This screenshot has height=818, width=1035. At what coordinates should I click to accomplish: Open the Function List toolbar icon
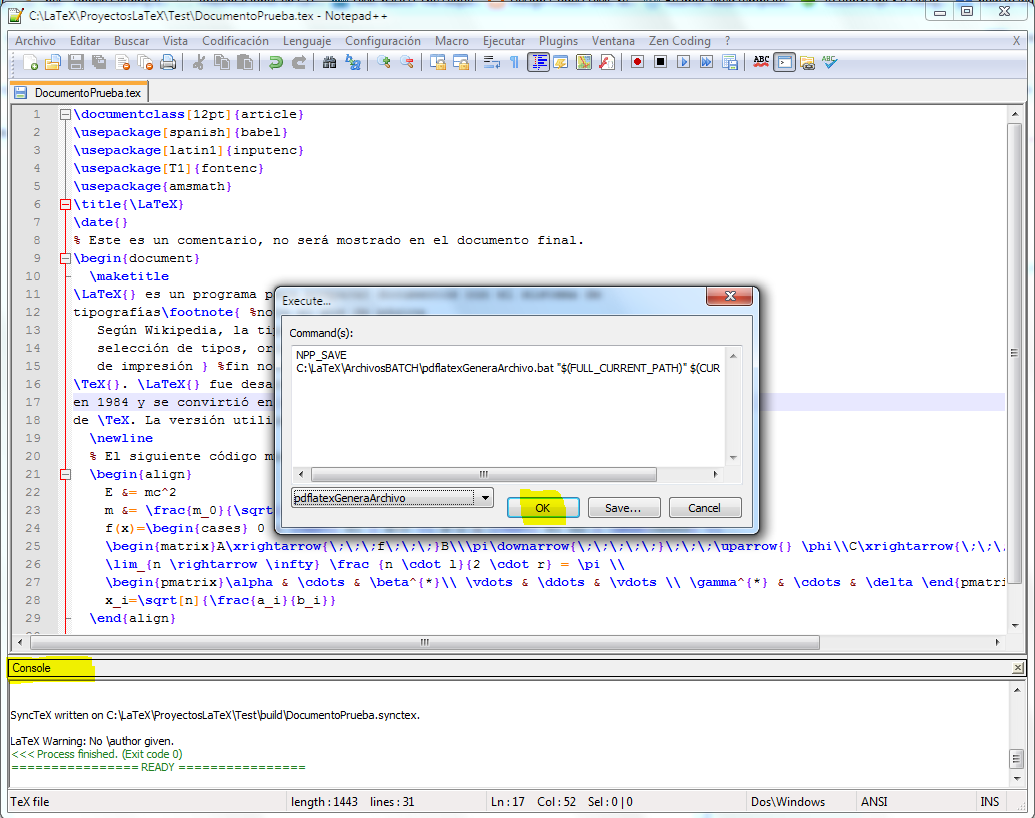point(607,63)
